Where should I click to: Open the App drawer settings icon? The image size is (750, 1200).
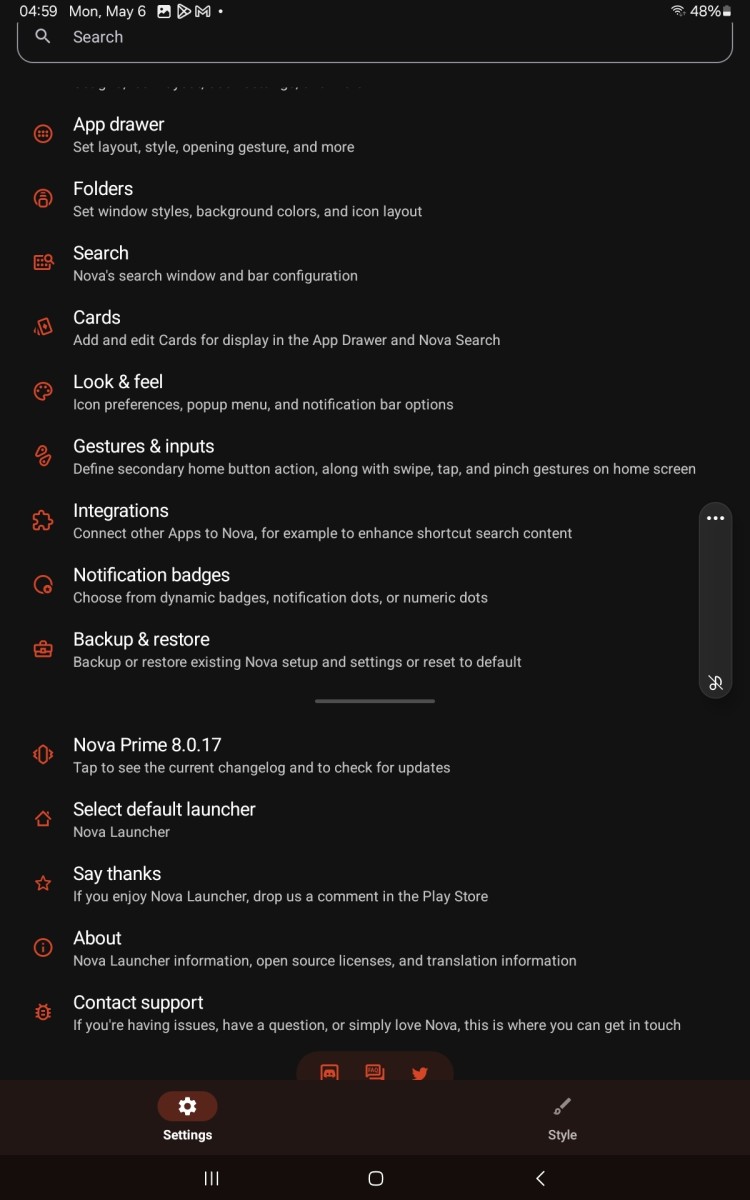(x=42, y=133)
